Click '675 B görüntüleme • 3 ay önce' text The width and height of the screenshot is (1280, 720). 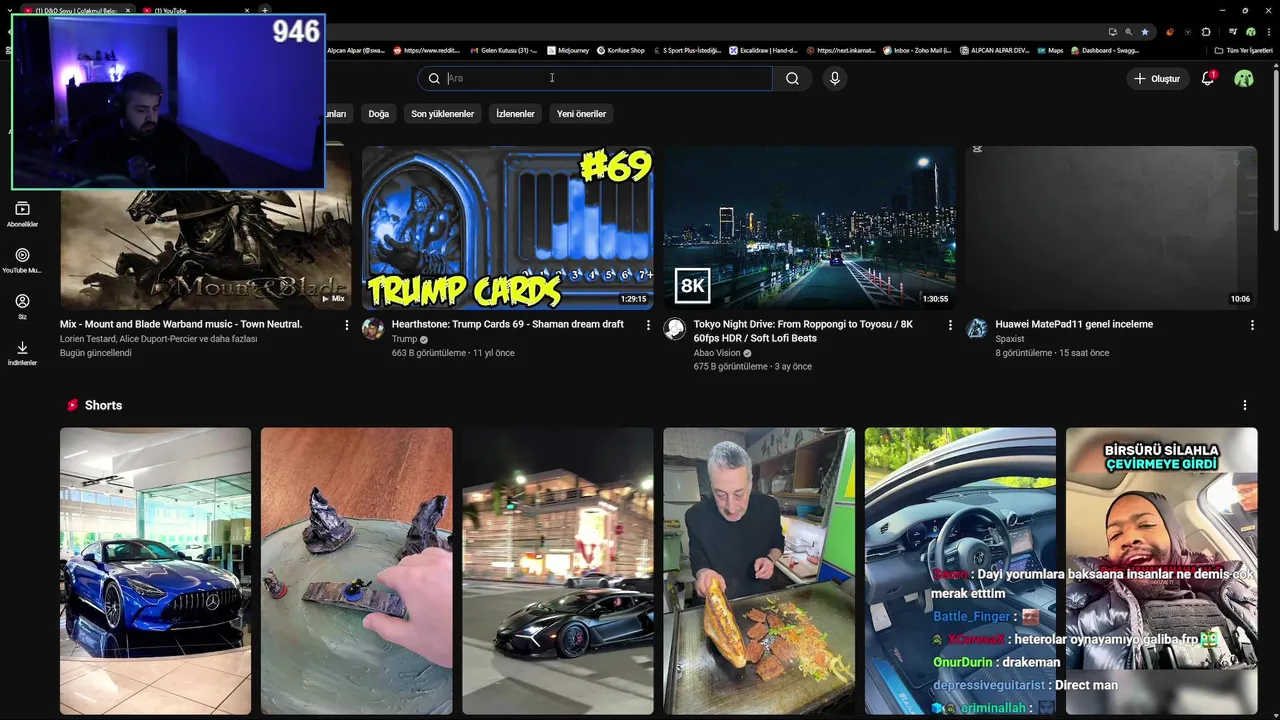coord(753,367)
